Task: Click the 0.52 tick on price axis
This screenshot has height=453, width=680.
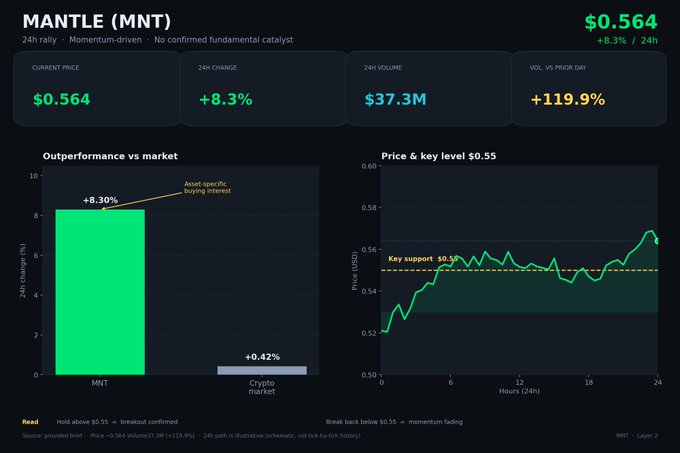Action: (x=369, y=333)
